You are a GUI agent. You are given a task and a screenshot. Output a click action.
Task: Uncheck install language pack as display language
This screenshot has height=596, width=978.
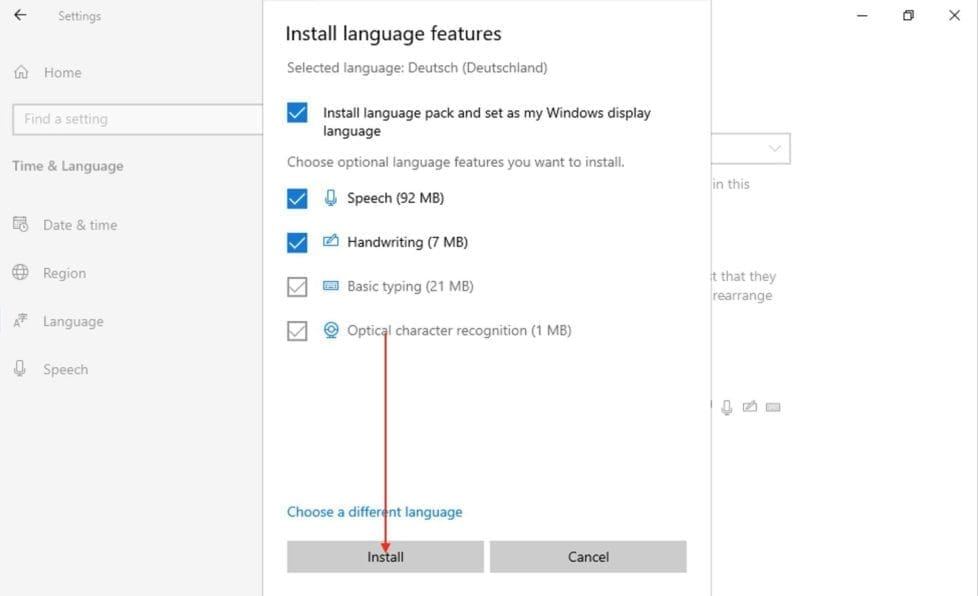pyautogui.click(x=297, y=113)
